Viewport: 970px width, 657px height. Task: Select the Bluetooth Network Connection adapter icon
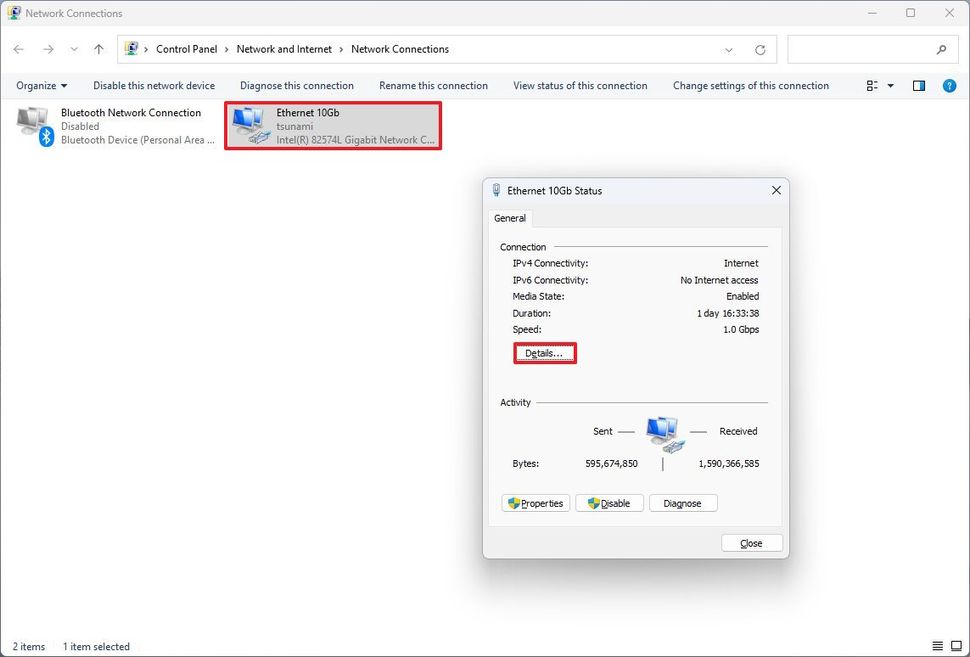(x=31, y=124)
